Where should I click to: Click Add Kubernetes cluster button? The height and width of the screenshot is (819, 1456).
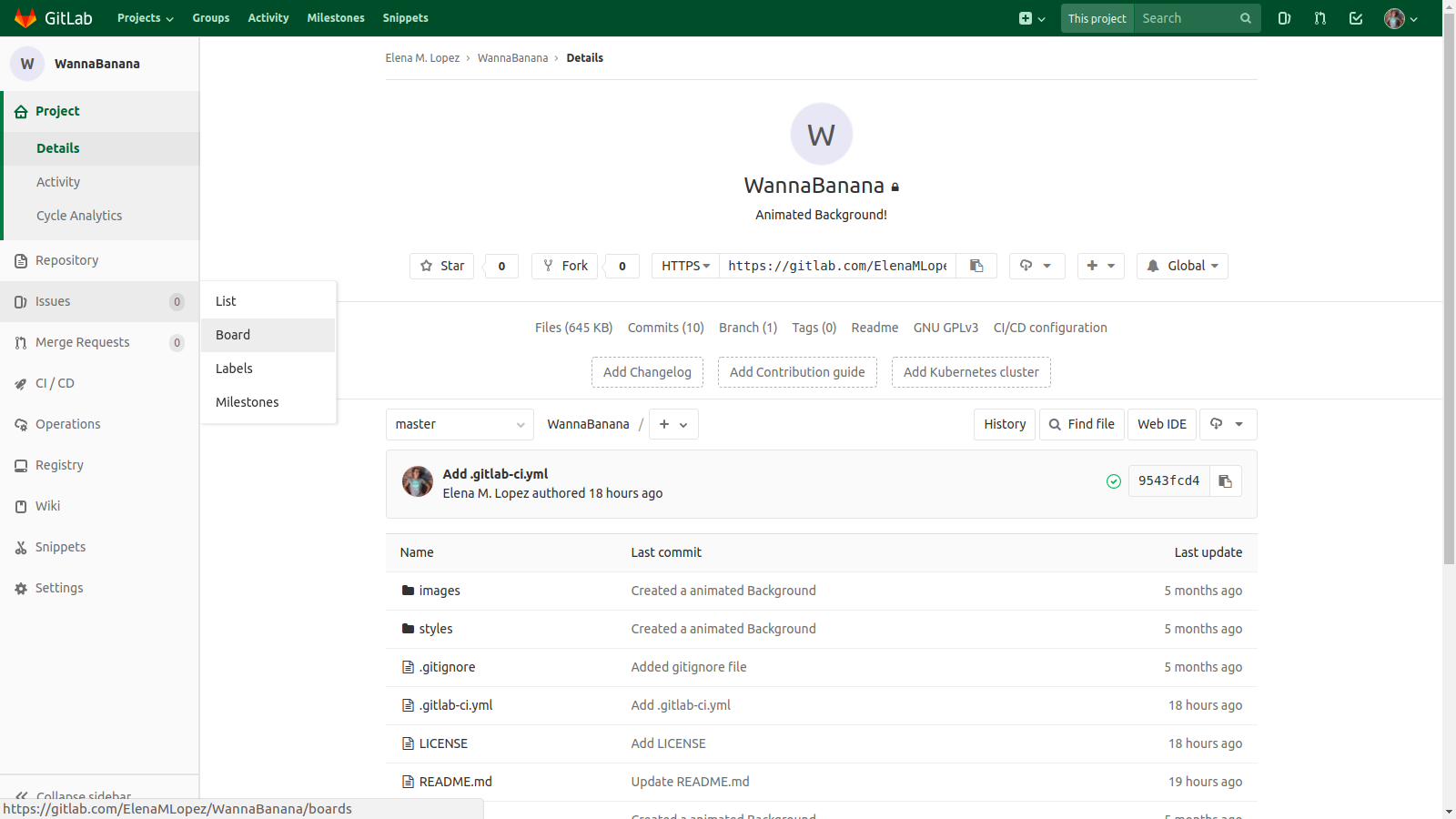[971, 372]
